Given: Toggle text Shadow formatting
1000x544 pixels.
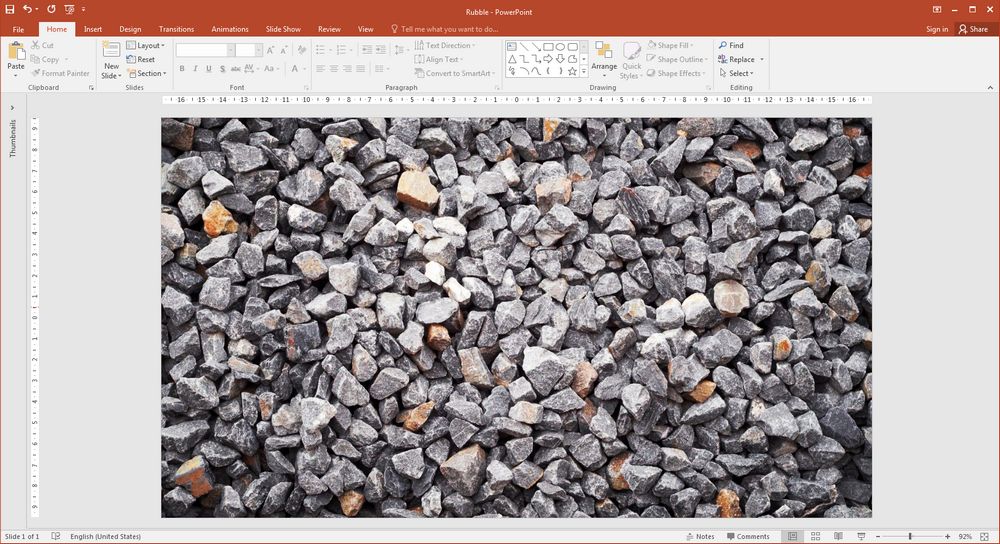Looking at the screenshot, I should coord(222,68).
